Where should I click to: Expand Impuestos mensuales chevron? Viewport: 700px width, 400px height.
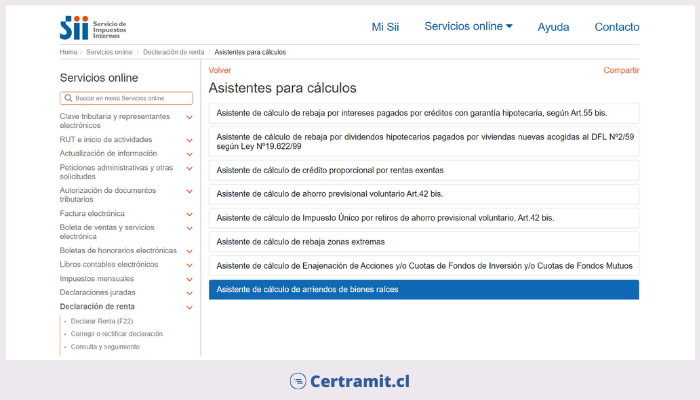[189, 279]
